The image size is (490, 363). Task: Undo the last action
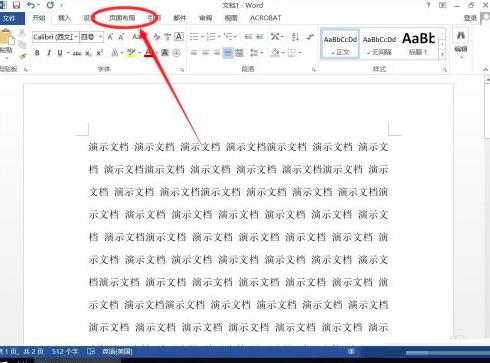click(x=31, y=5)
